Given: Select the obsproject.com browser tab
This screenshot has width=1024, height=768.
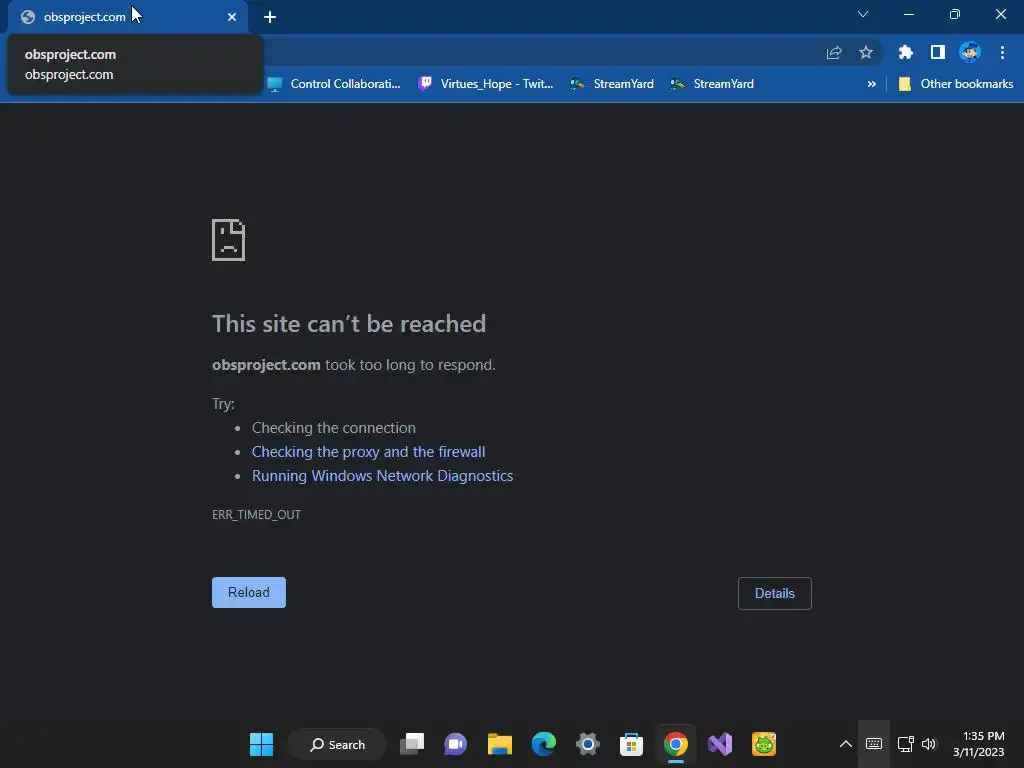Looking at the screenshot, I should tap(127, 17).
